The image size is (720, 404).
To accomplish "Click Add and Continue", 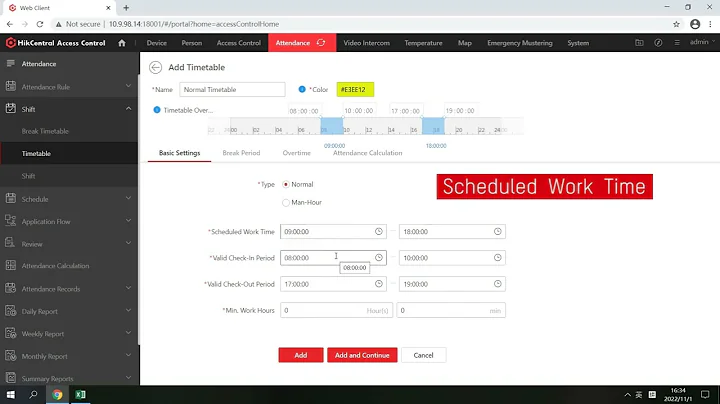I will (x=362, y=355).
